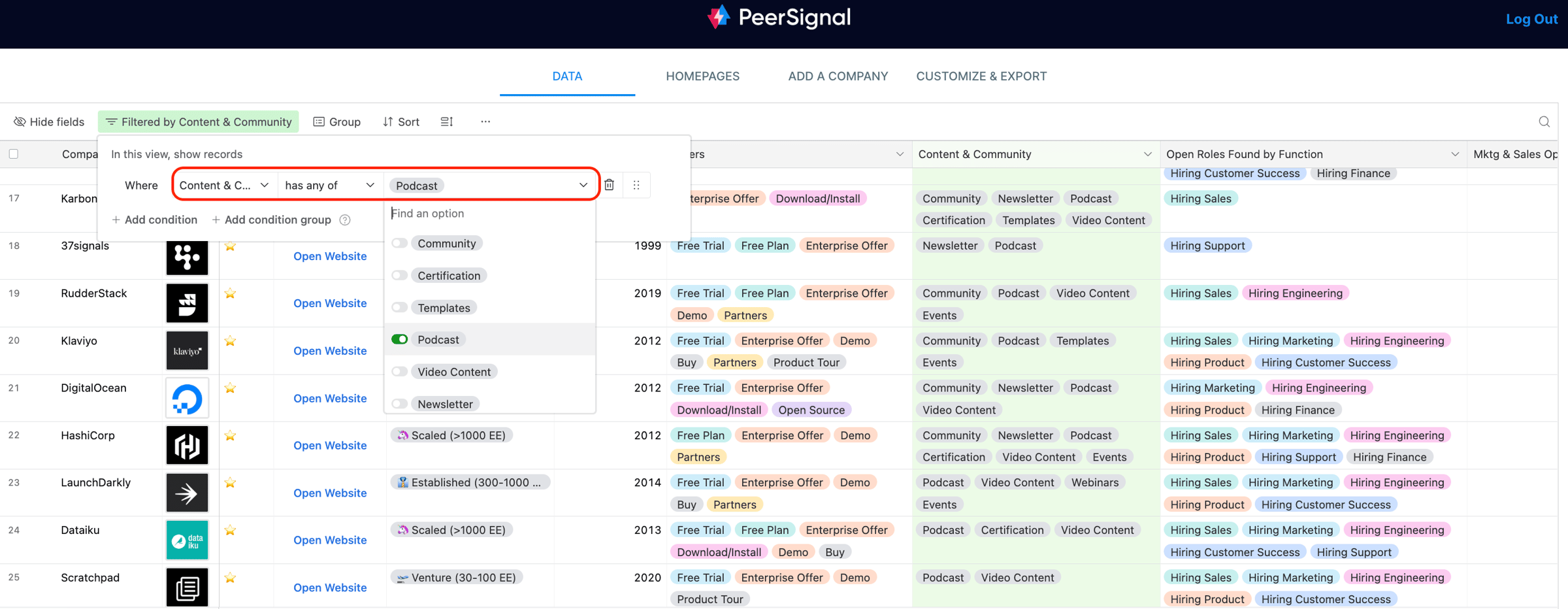The height and width of the screenshot is (609, 1568).
Task: Tick the select-all checkbox in header
Action: tap(14, 154)
